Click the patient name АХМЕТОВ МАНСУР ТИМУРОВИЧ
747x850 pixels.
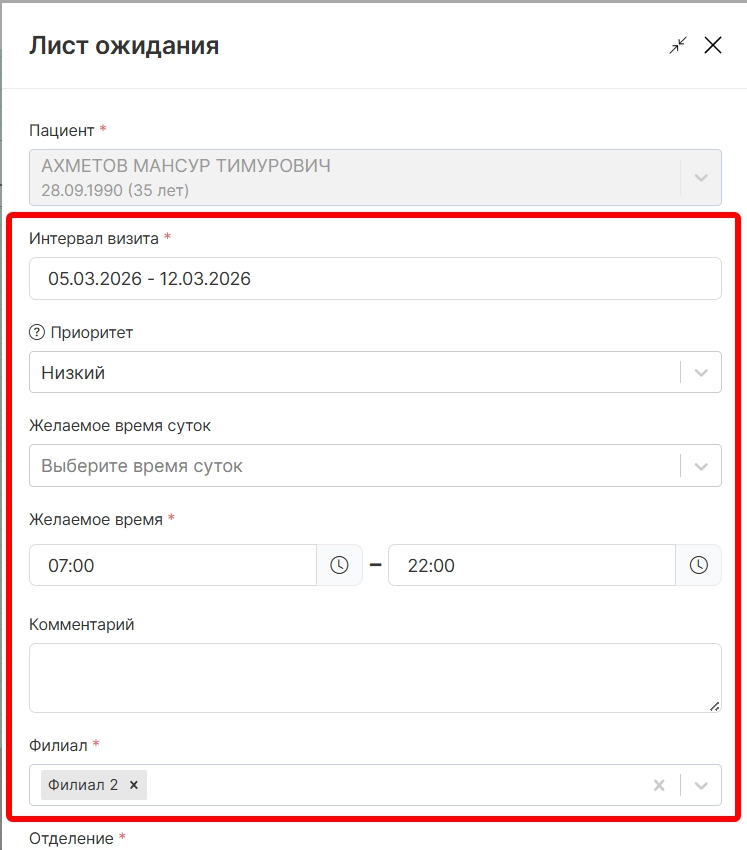pos(186,167)
